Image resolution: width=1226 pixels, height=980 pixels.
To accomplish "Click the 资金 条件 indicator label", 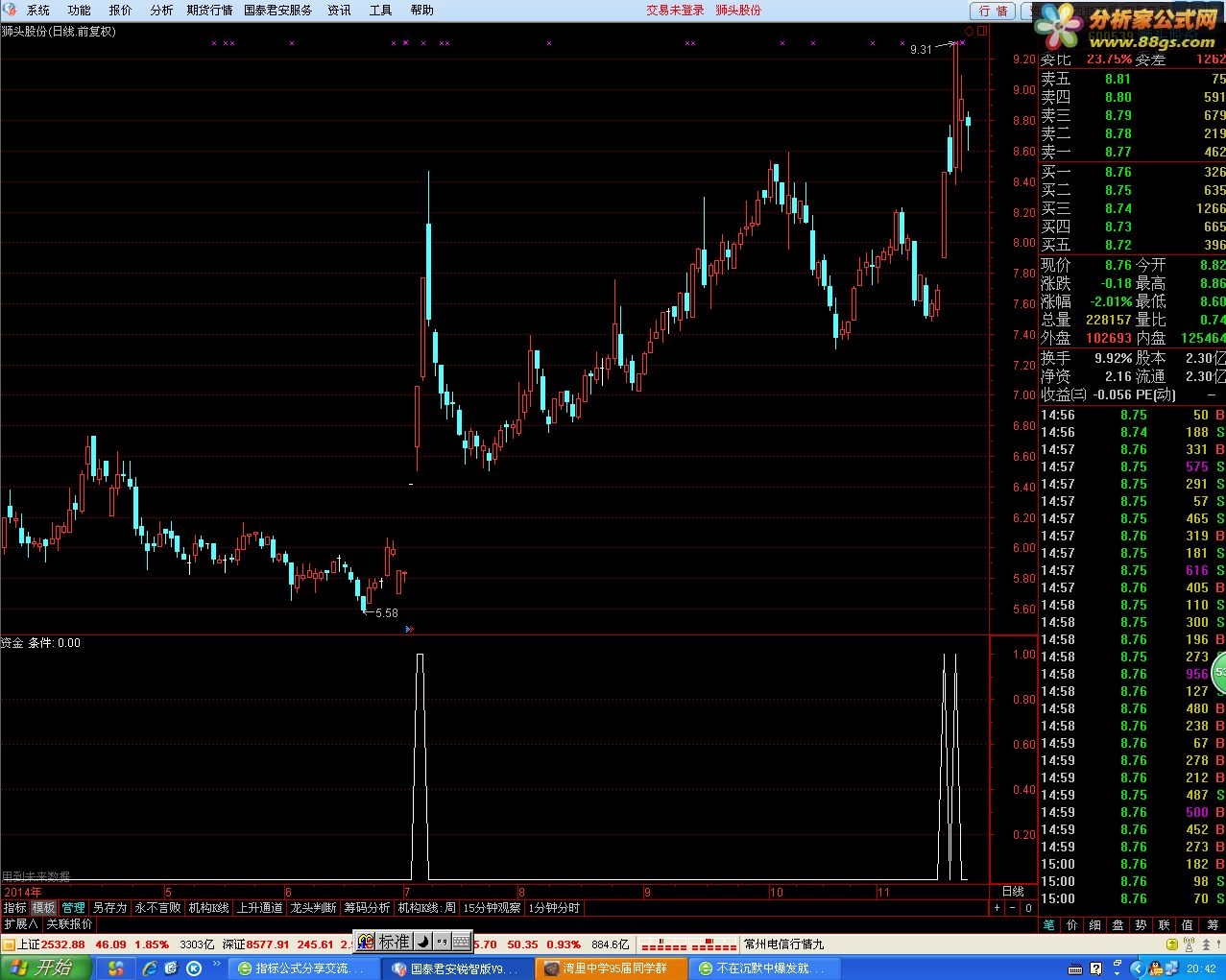I will pyautogui.click(x=41, y=643).
